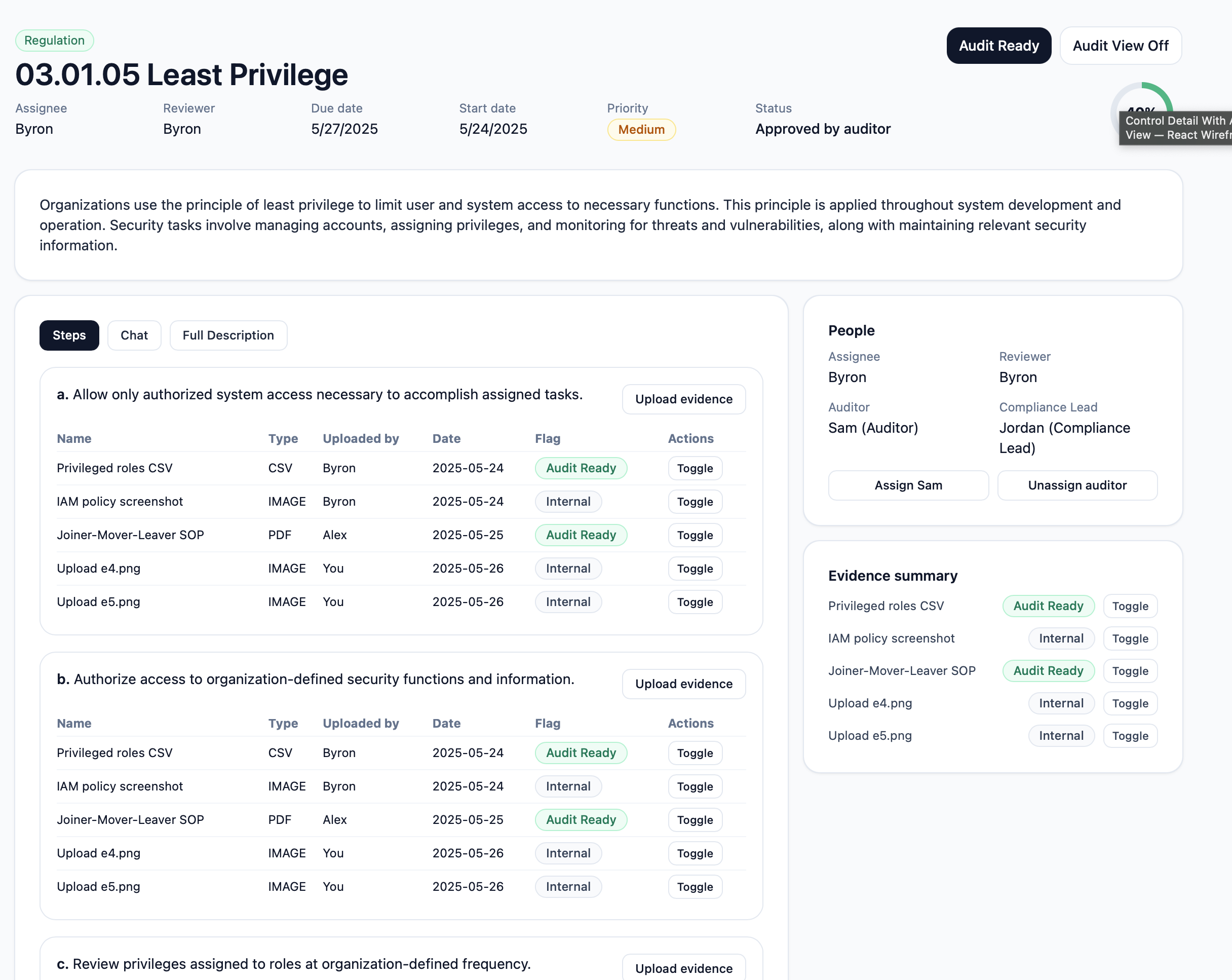Toggle IAM policy screenshot flag in step a

(695, 501)
